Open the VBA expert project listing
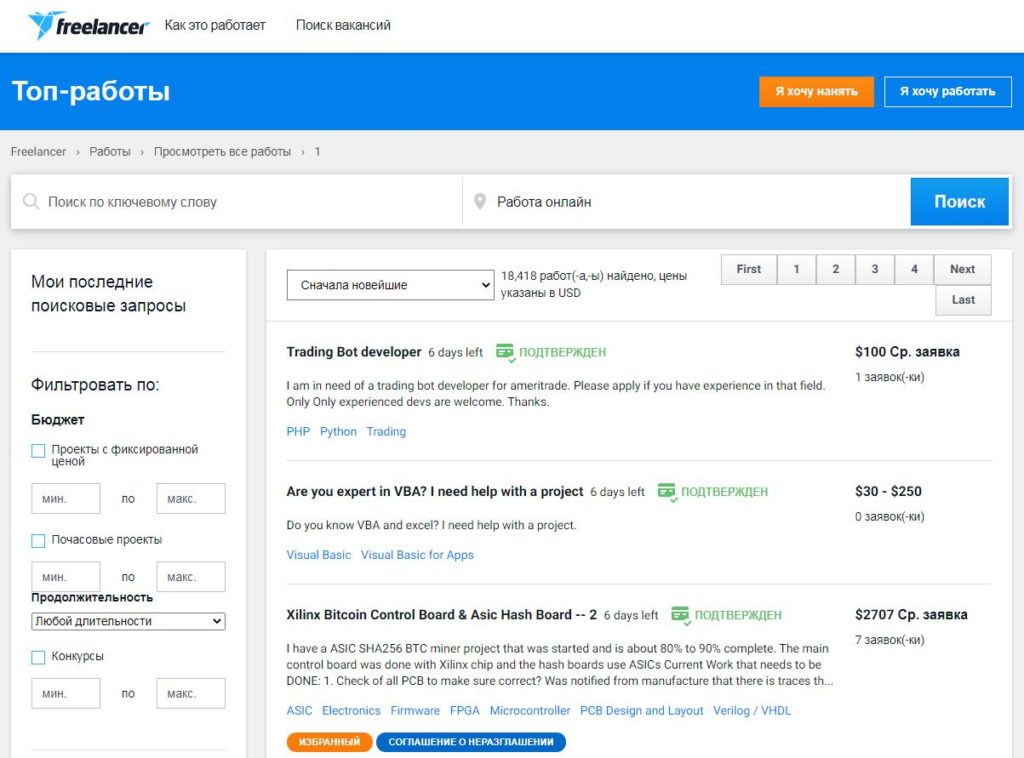This screenshot has width=1024, height=758. coord(434,491)
